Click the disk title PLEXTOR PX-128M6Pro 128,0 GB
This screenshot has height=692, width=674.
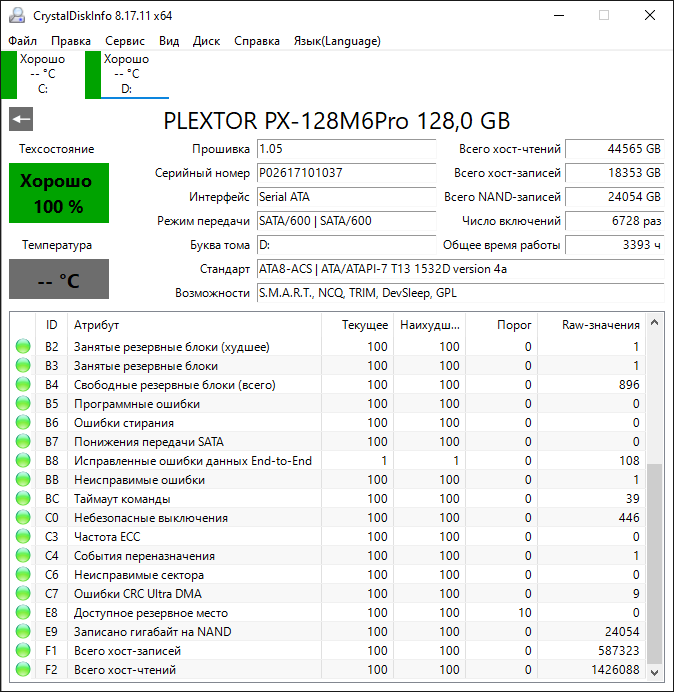[x=337, y=120]
